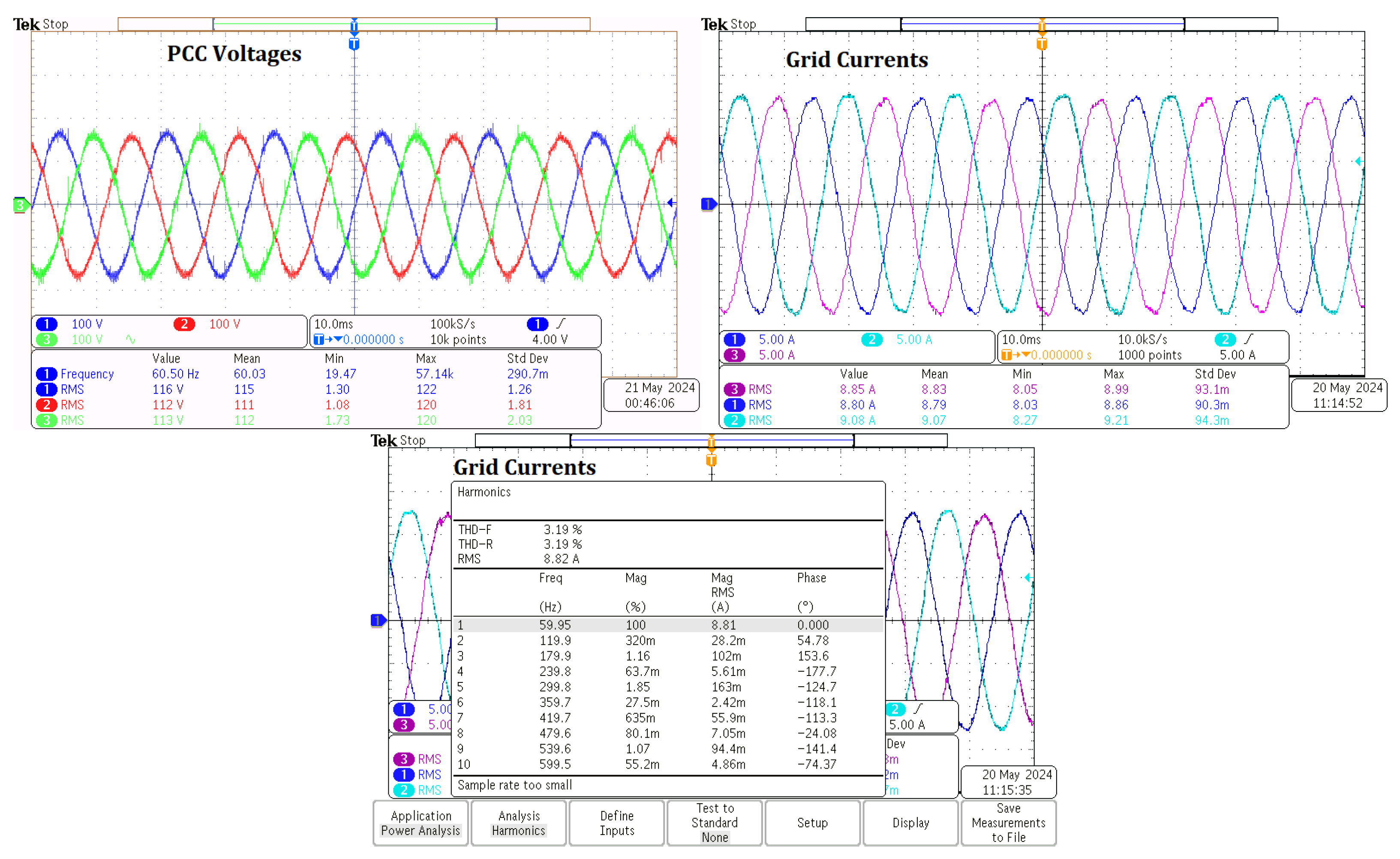
Task: Click the Application Power Analysis button
Action: click(x=421, y=823)
